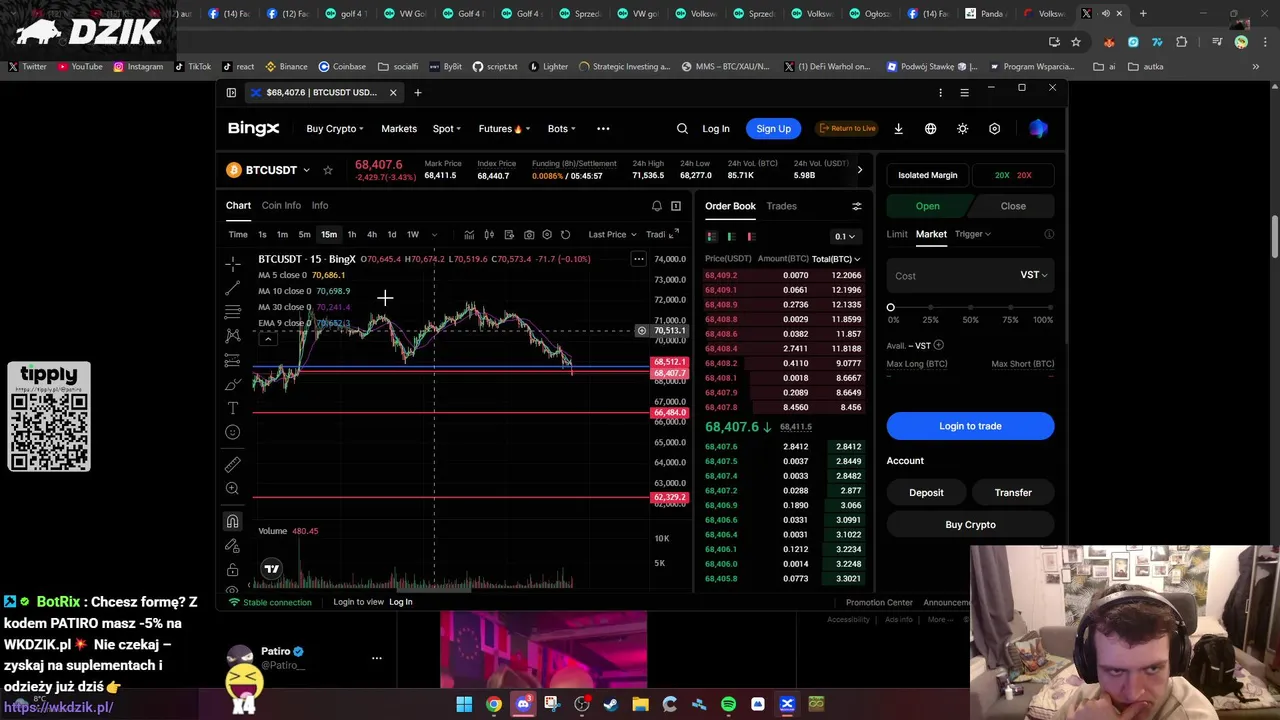Screen dimensions: 1280x720
Task: Select the pattern drawing tool
Action: 232,336
